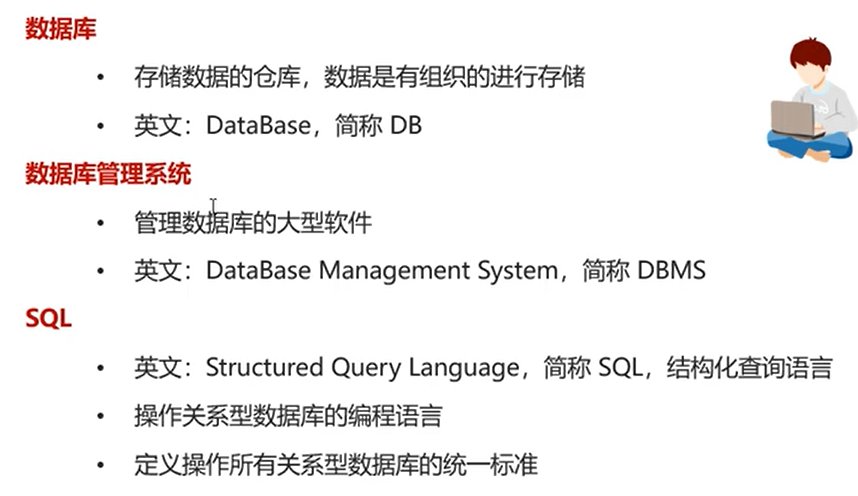858x496 pixels.
Task: Click the bullet dot before 管理数据库的大型软件
Action: (99, 223)
